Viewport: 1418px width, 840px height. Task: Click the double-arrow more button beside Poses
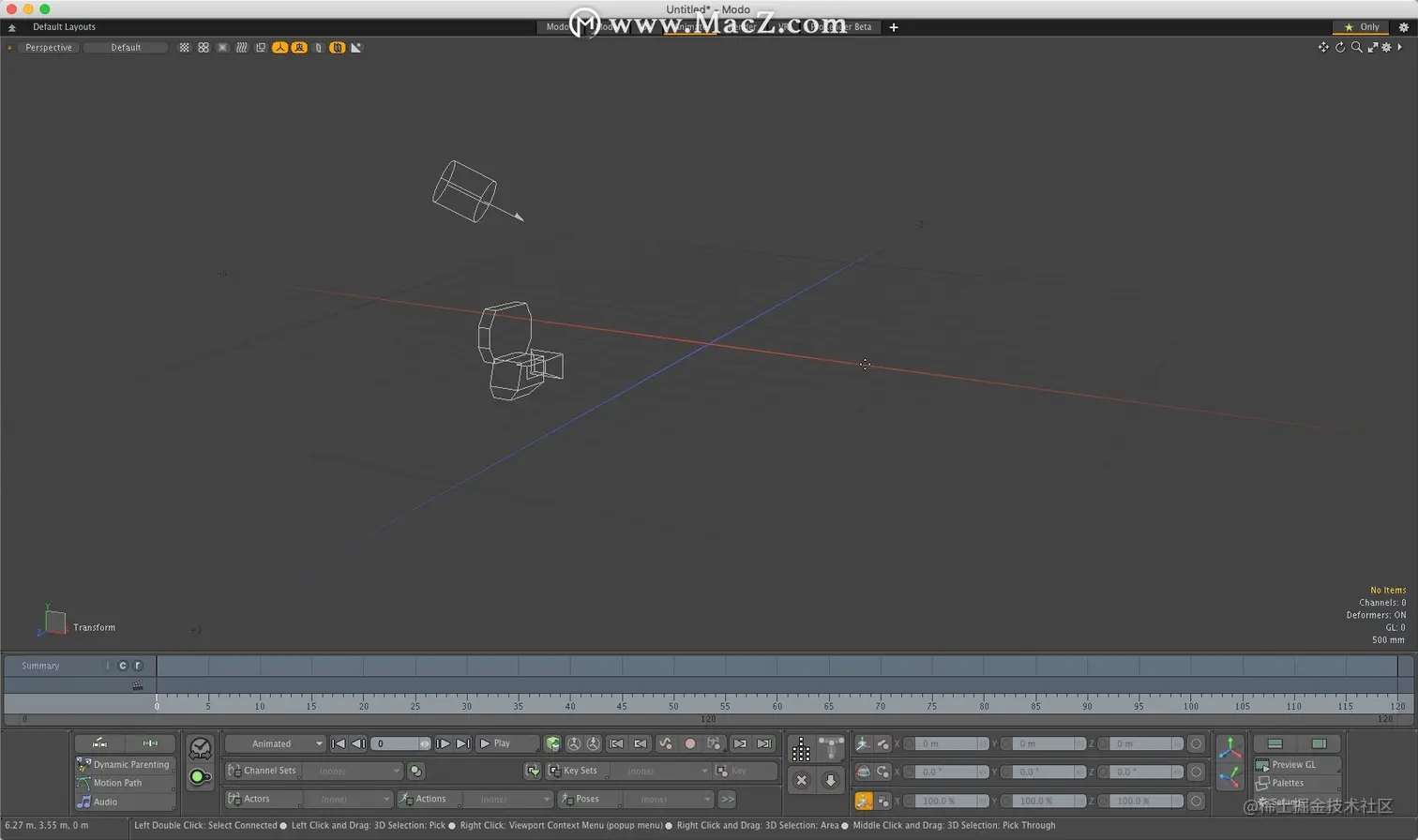click(x=728, y=799)
